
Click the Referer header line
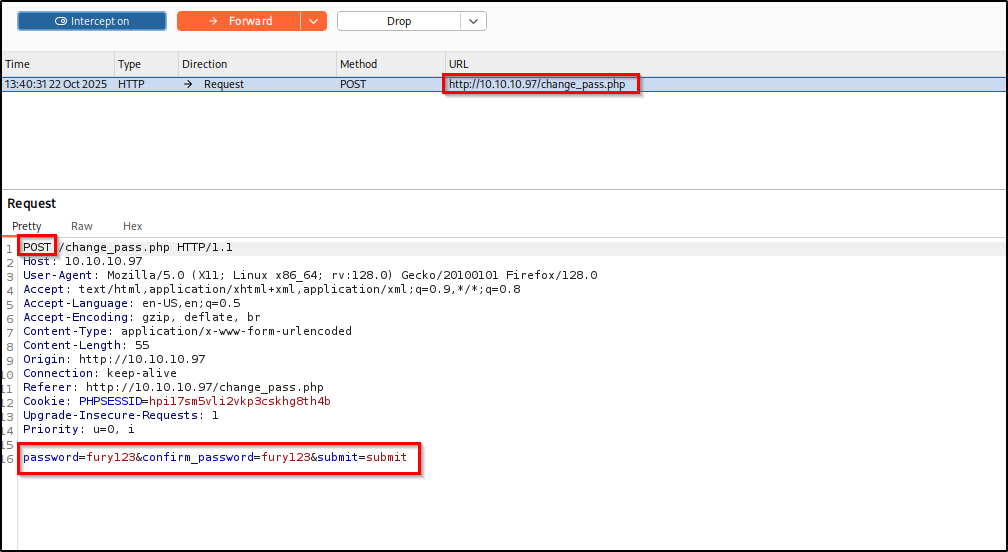(174, 387)
